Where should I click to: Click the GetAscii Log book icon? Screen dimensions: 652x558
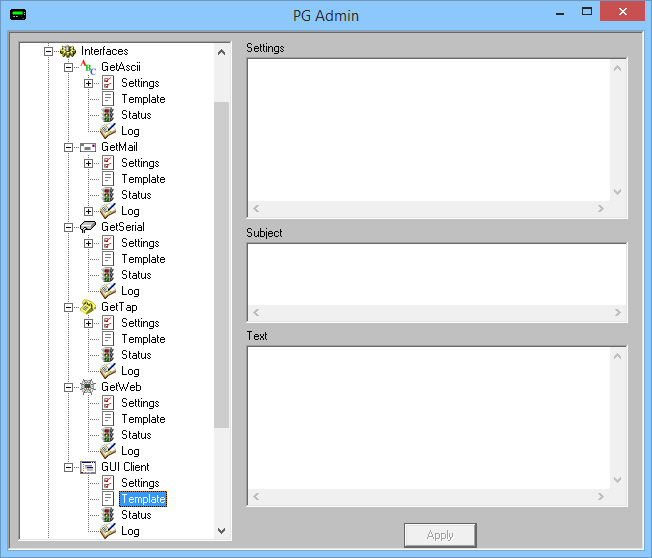108,131
